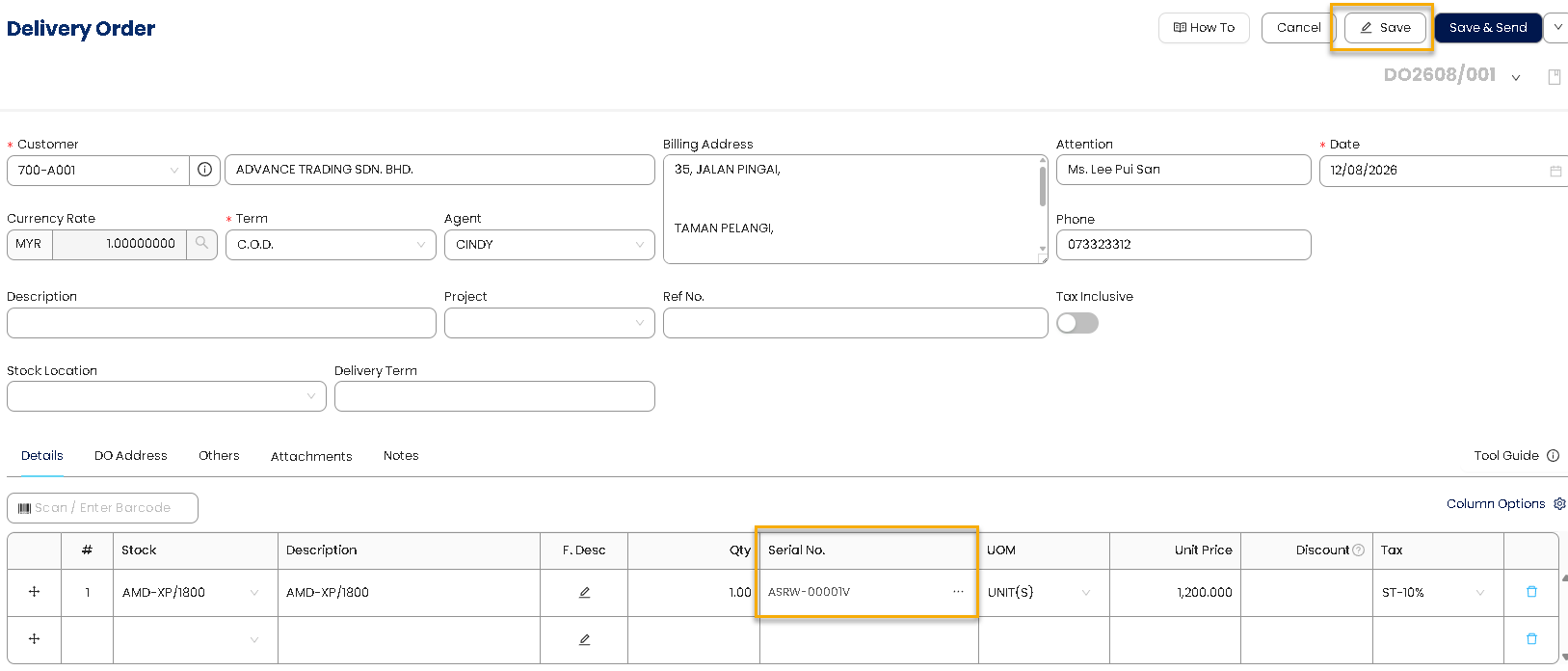Screen dimensions: 1568x671
Task: Click the Save & Send button
Action: tap(1488, 28)
